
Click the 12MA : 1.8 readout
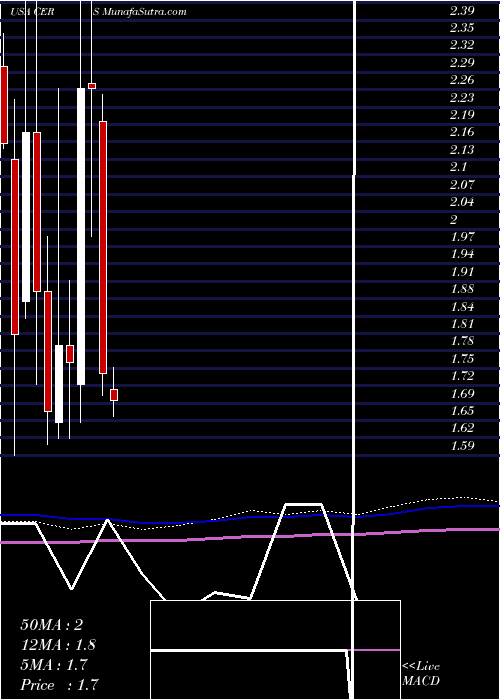[58, 645]
